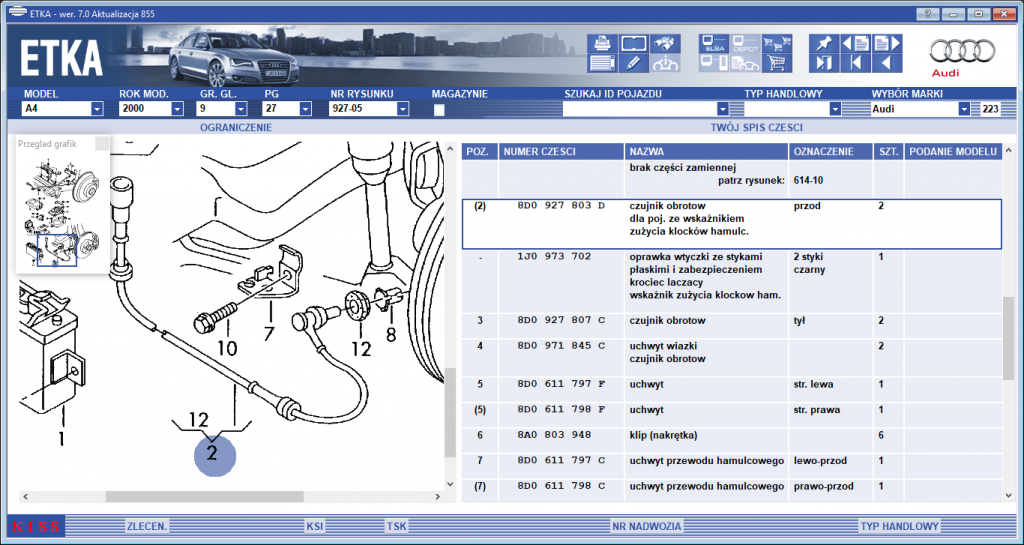The height and width of the screenshot is (545, 1024).
Task: Open the GR. GL. dropdown showing 9
Action: pos(241,109)
